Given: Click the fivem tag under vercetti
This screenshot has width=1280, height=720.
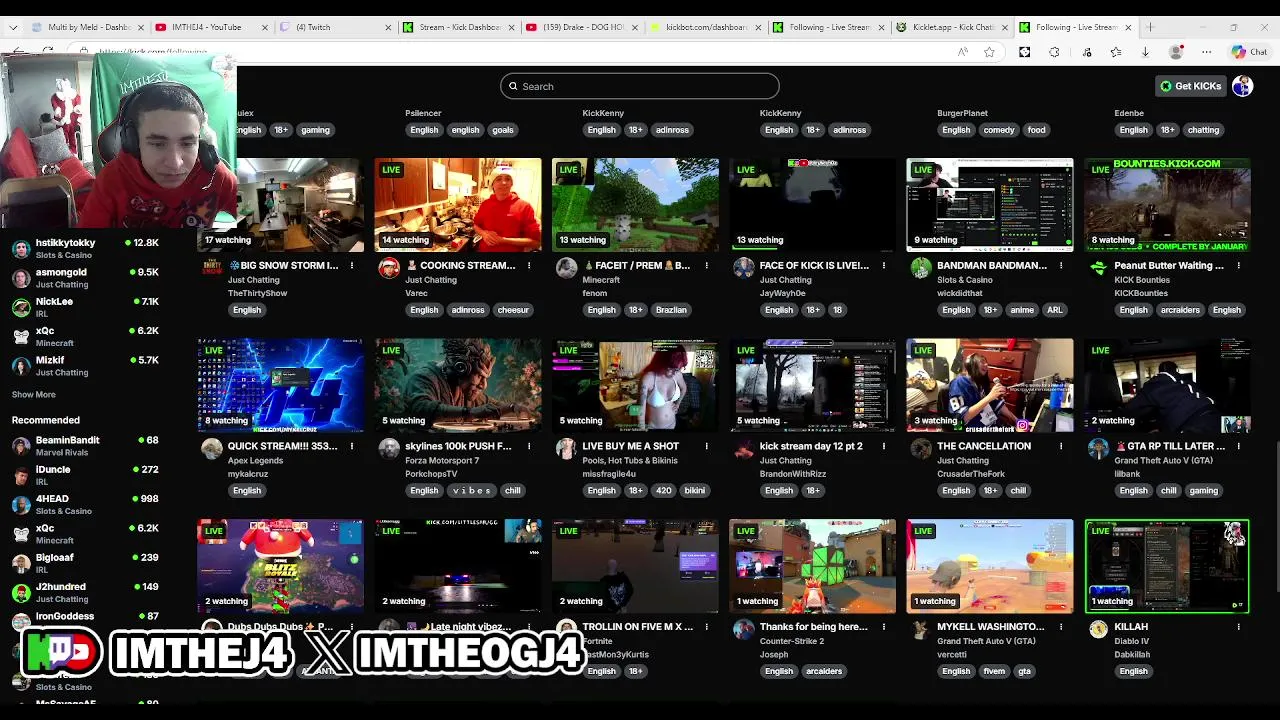Looking at the screenshot, I should (993, 671).
